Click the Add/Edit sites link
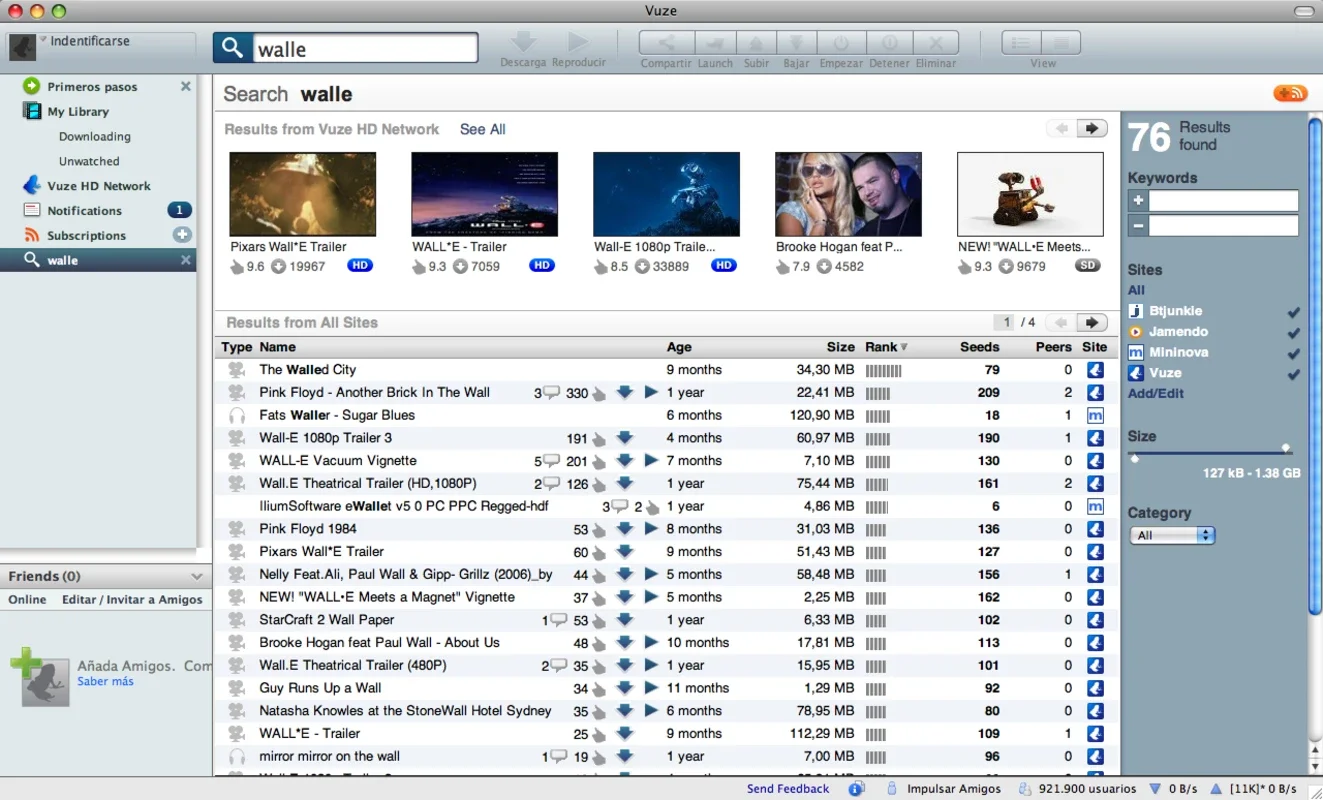This screenshot has height=800, width=1323. (x=1156, y=393)
